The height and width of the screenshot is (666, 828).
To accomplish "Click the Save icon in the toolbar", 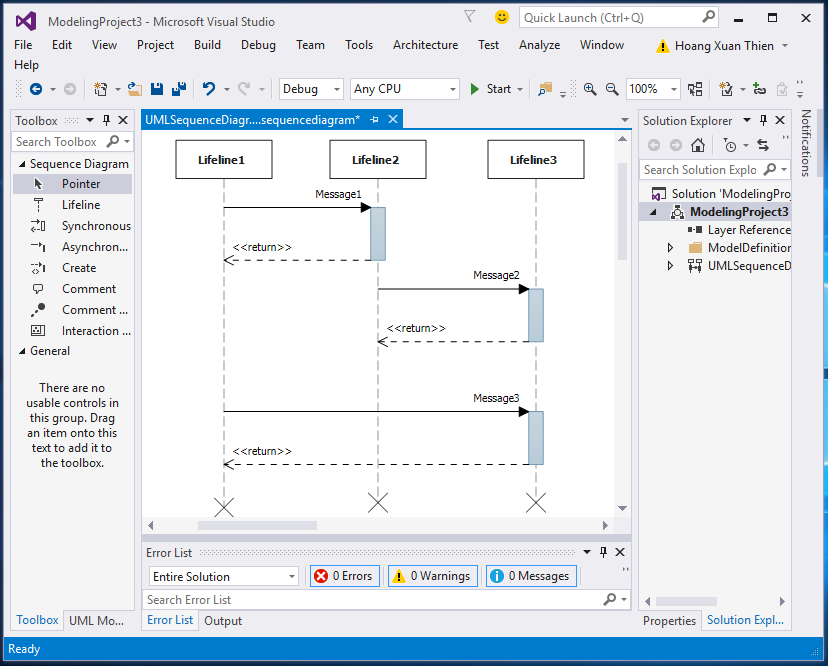I will [x=156, y=88].
